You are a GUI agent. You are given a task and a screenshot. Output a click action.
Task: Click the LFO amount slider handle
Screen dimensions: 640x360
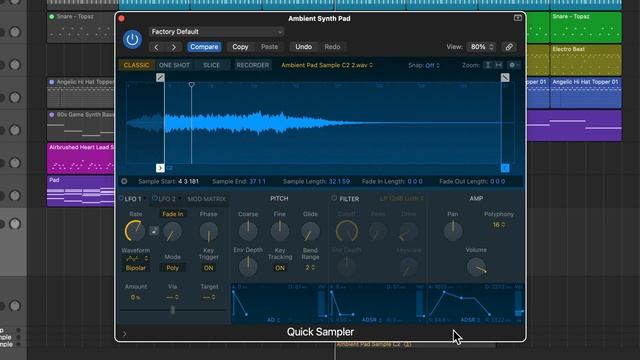tap(173, 310)
